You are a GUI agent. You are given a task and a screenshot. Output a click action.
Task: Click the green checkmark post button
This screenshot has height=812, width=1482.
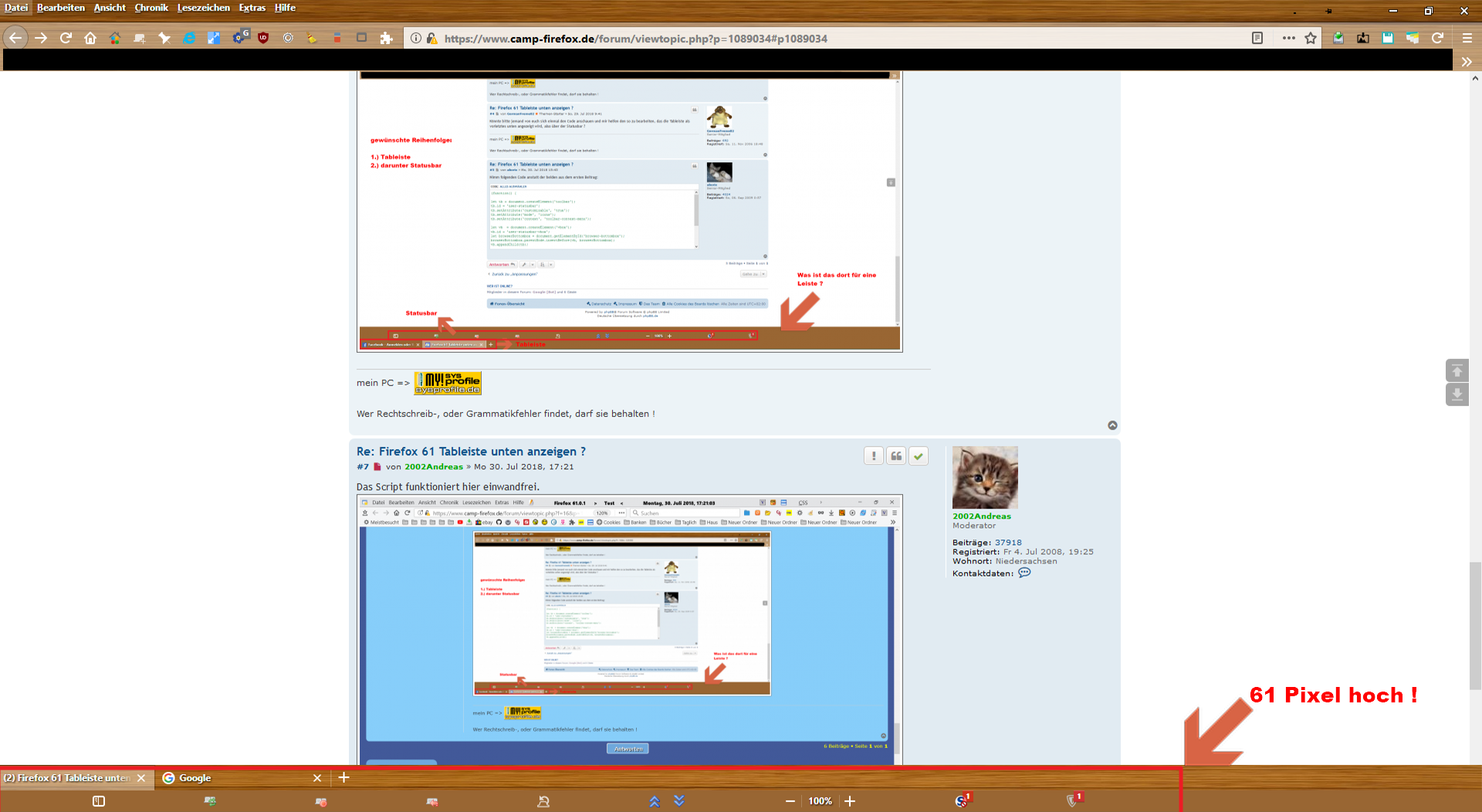point(919,456)
